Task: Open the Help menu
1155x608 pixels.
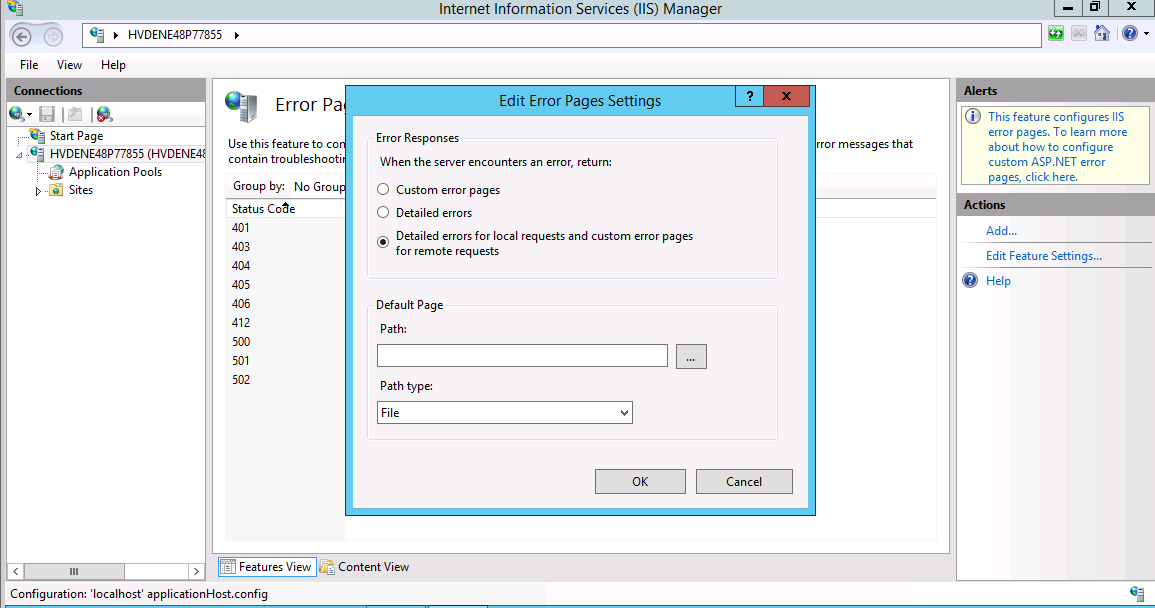Action: coord(113,65)
